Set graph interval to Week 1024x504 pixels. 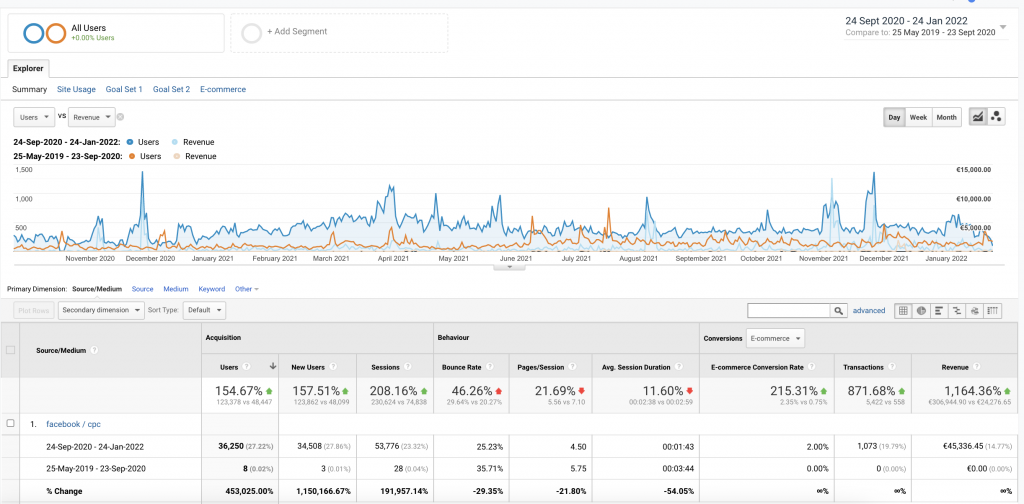coord(917,117)
